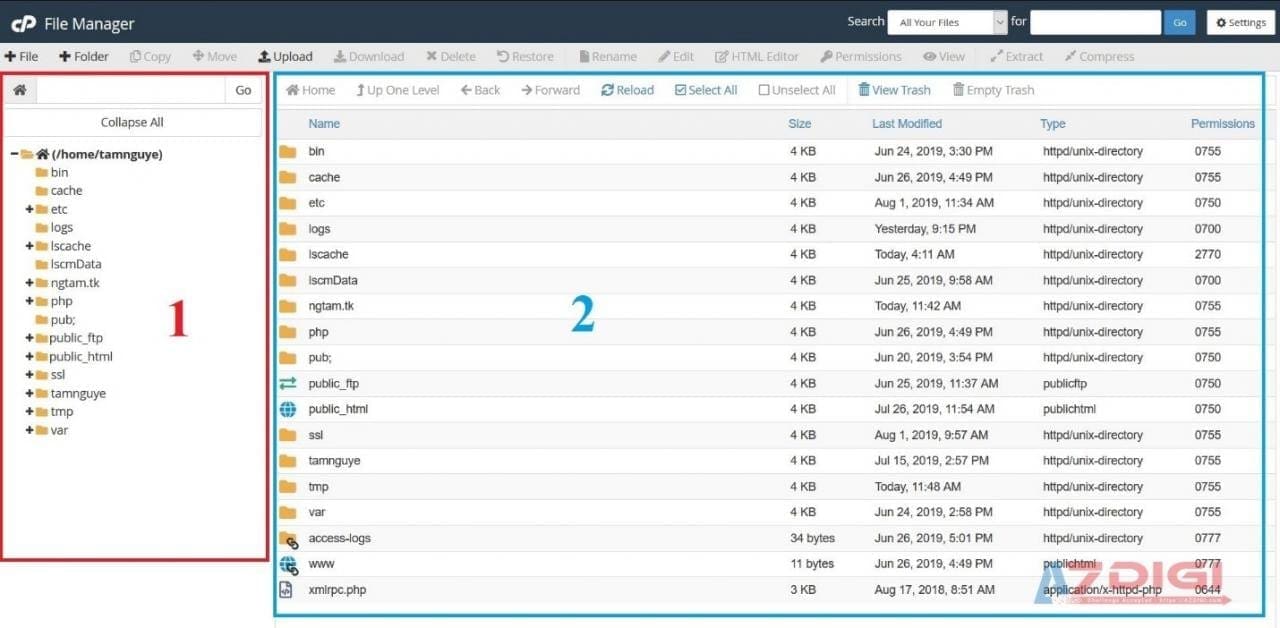Expand the public_html folder in the tree
Viewport: 1280px width, 628px height.
pyautogui.click(x=28, y=356)
